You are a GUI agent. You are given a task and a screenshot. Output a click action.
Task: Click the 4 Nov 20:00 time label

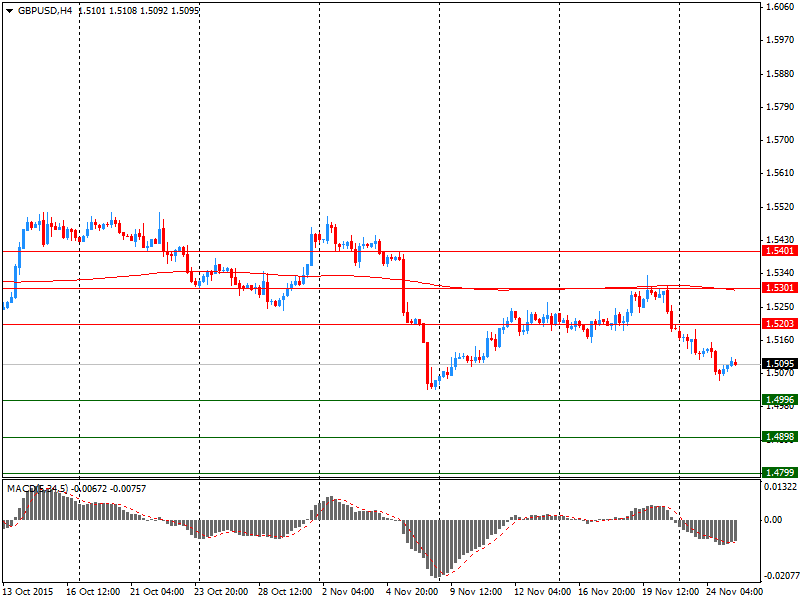coord(412,592)
